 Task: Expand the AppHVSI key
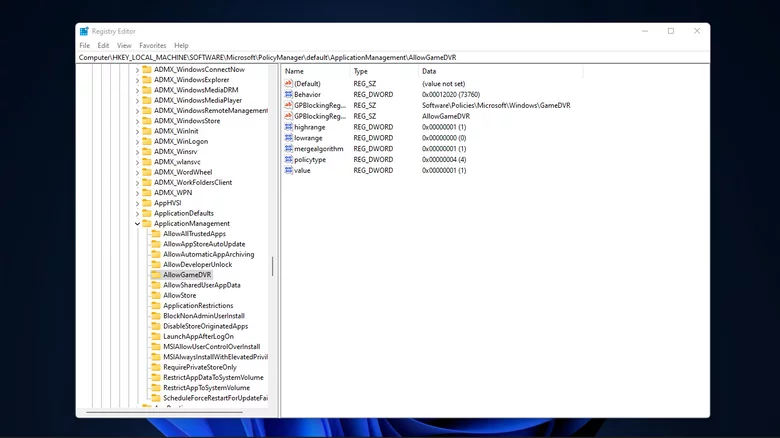coord(137,203)
